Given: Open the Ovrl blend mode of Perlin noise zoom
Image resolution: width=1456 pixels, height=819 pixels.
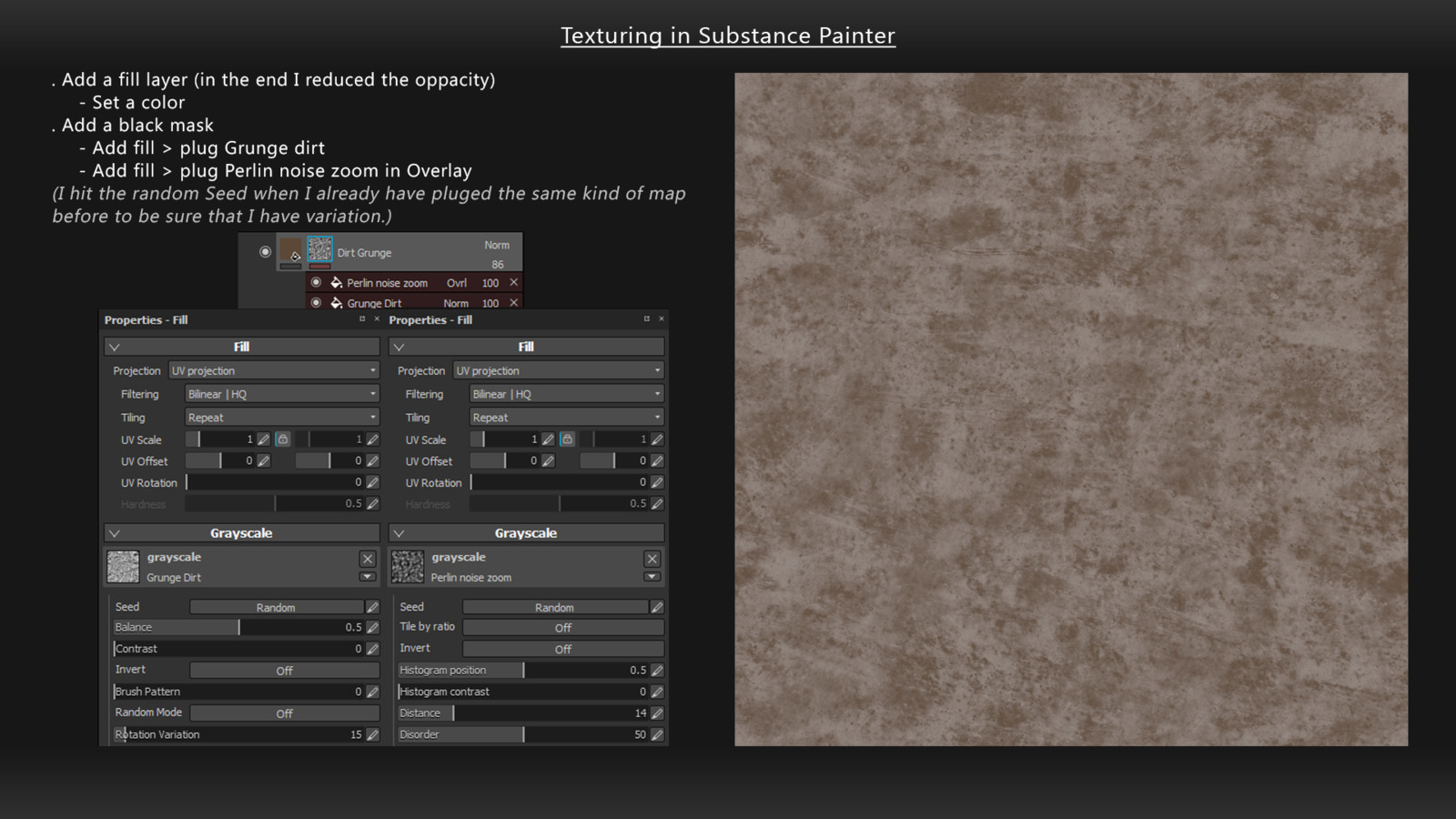Looking at the screenshot, I should pyautogui.click(x=457, y=283).
